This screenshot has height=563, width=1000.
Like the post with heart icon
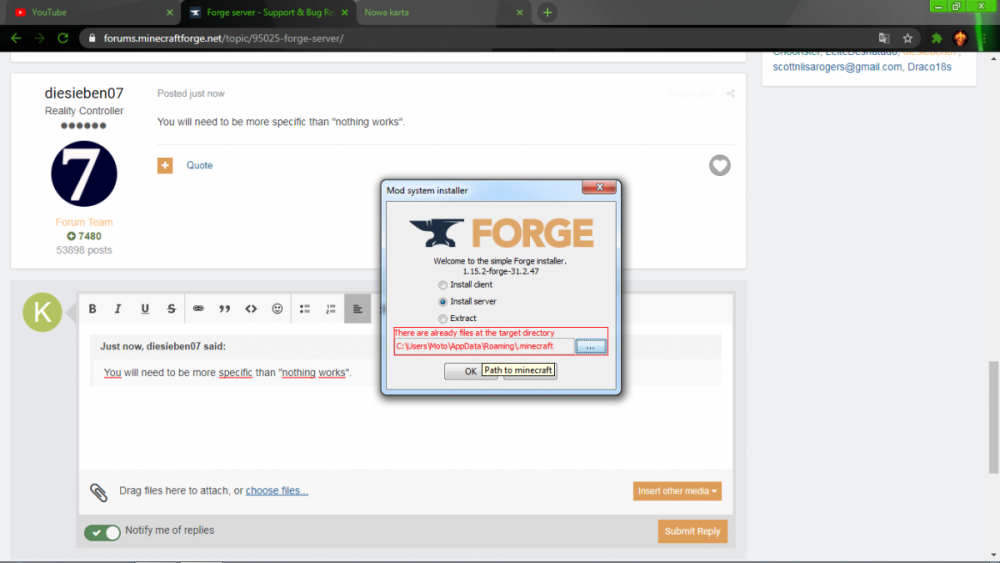tap(720, 166)
